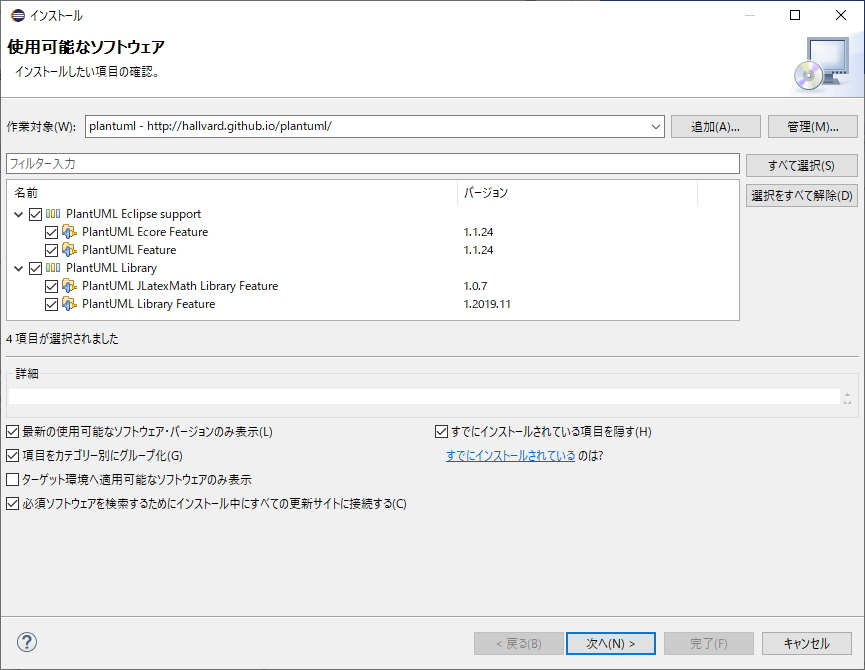Click the PlantUML Feature plugin icon

[70, 250]
